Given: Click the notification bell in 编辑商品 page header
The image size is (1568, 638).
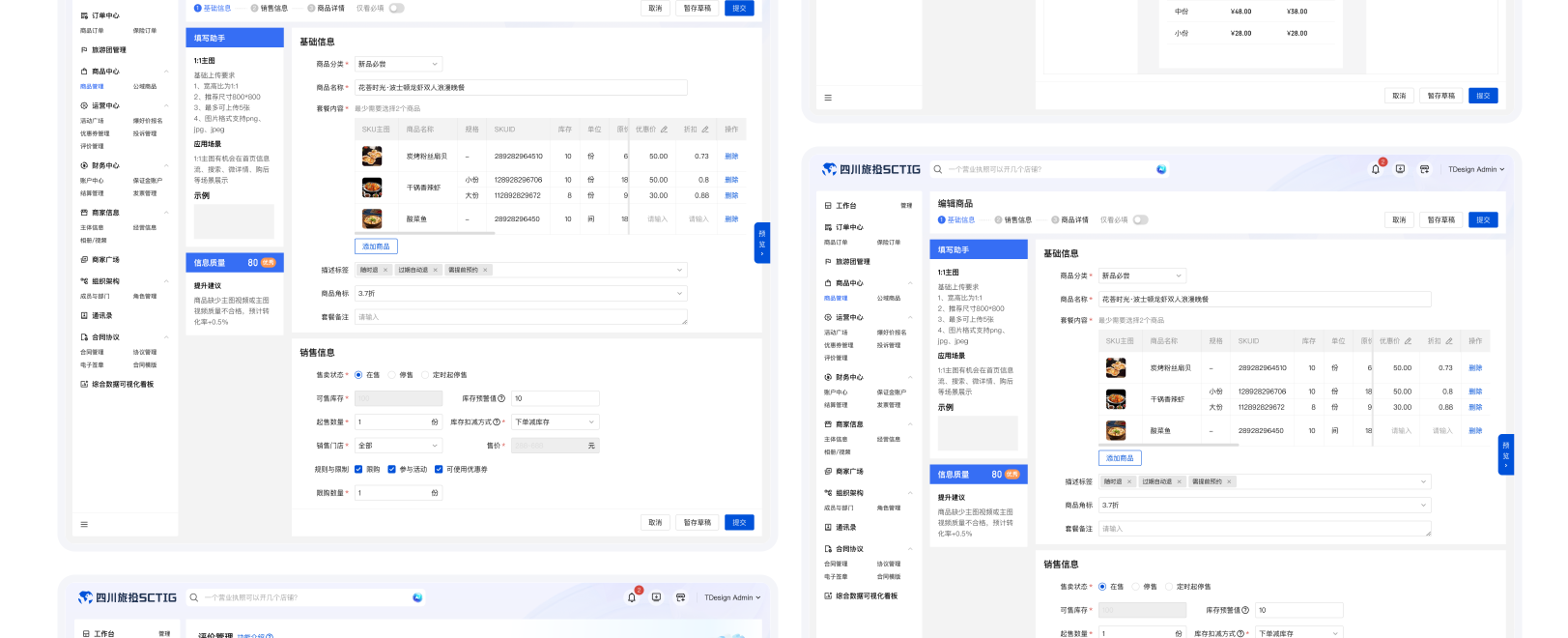Looking at the screenshot, I should click(x=1376, y=169).
